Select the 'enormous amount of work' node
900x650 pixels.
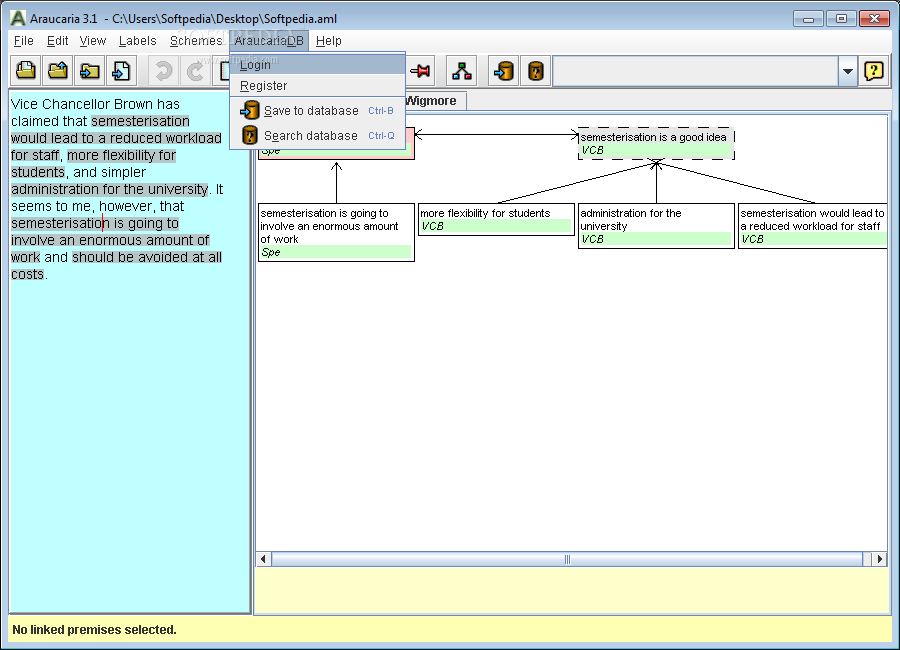[336, 233]
